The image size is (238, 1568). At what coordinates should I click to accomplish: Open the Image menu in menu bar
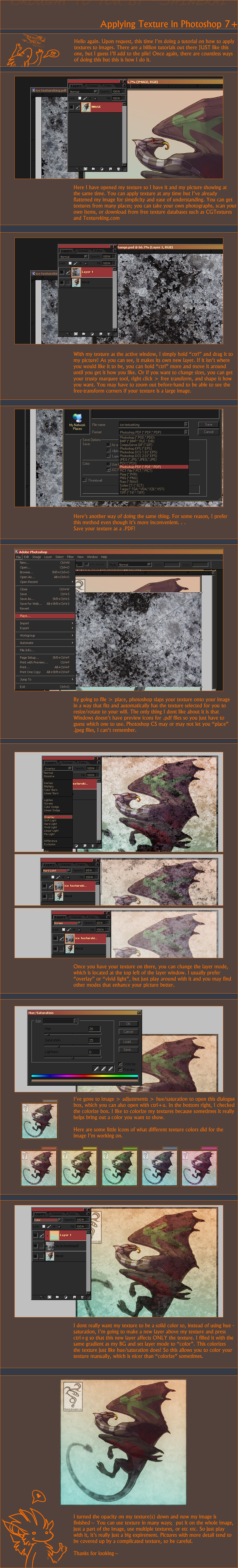[x=37, y=557]
